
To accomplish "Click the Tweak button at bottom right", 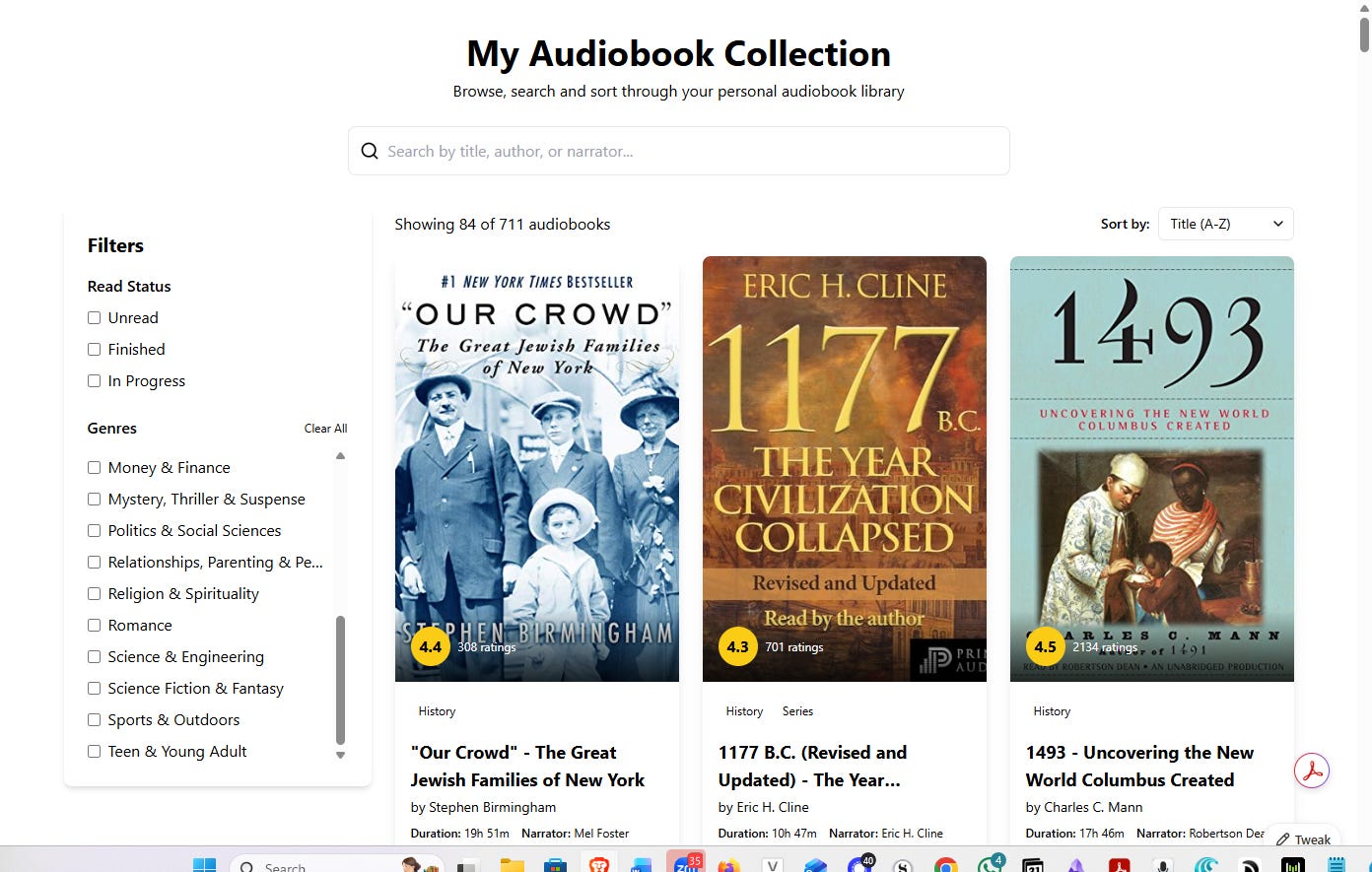I will pyautogui.click(x=1303, y=839).
